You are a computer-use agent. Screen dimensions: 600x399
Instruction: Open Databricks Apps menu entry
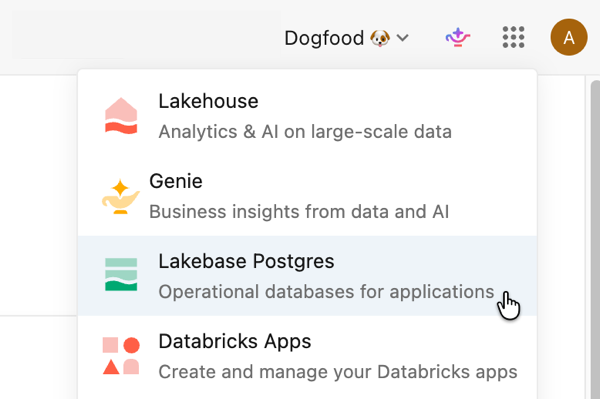[307, 356]
